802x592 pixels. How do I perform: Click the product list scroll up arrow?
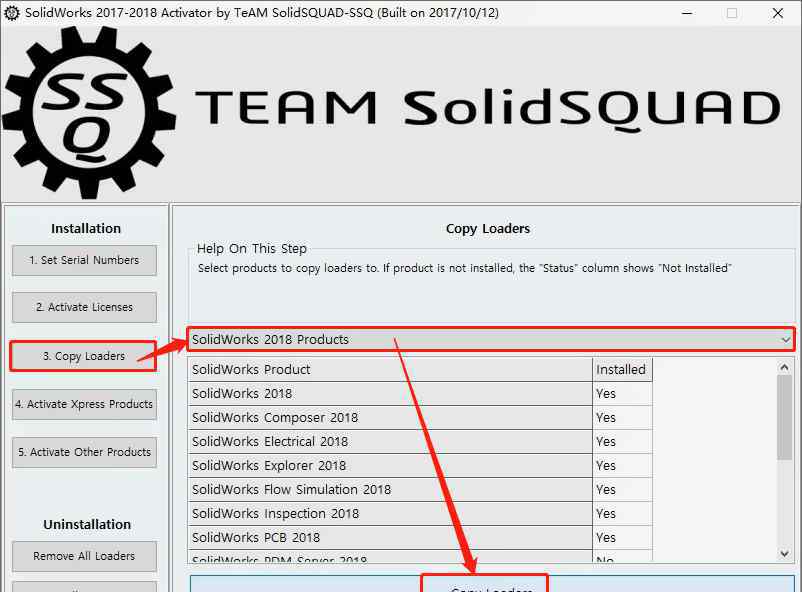pyautogui.click(x=785, y=367)
